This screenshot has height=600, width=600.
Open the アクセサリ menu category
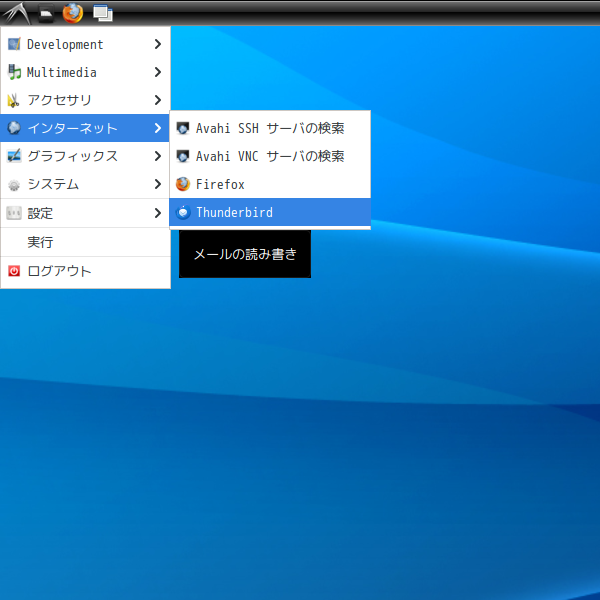(85, 100)
